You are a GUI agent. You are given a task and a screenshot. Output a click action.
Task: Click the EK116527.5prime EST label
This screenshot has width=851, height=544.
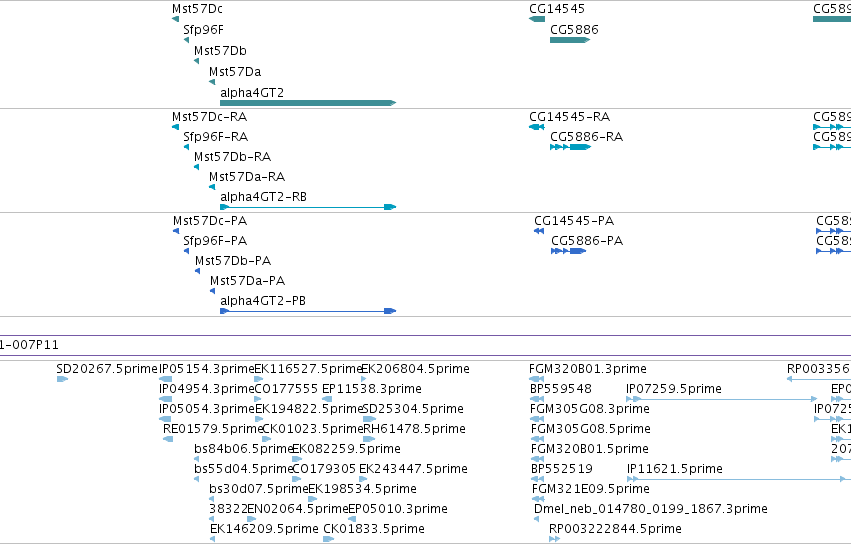308,369
